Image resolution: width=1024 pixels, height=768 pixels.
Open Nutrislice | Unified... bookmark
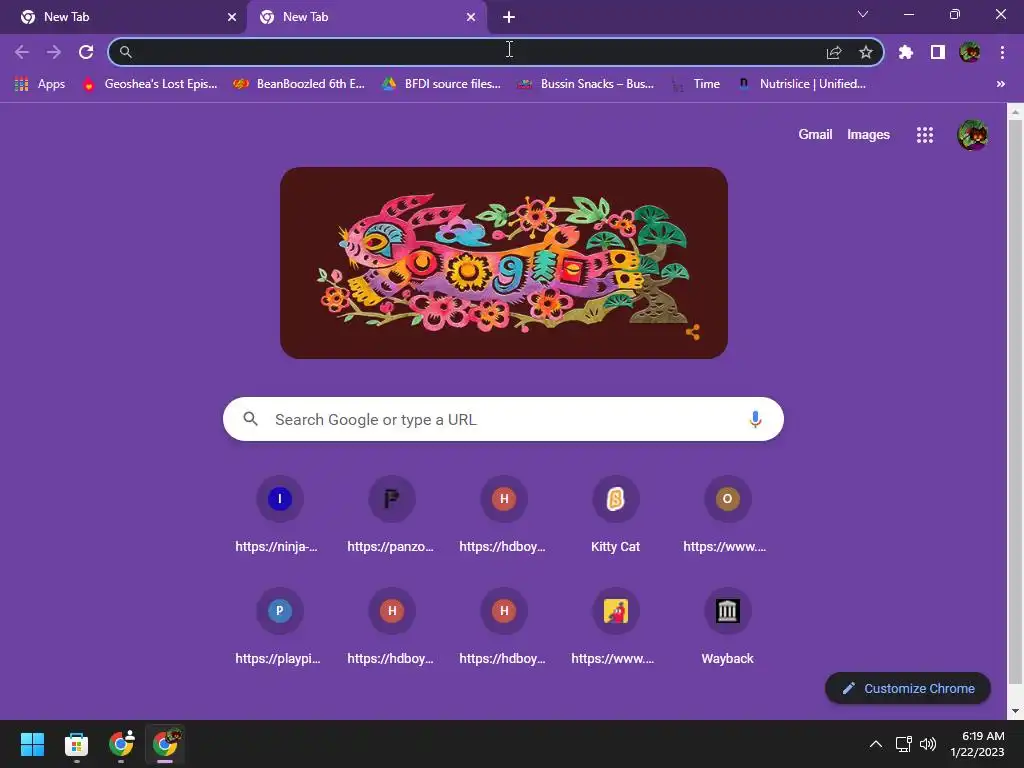click(x=802, y=84)
